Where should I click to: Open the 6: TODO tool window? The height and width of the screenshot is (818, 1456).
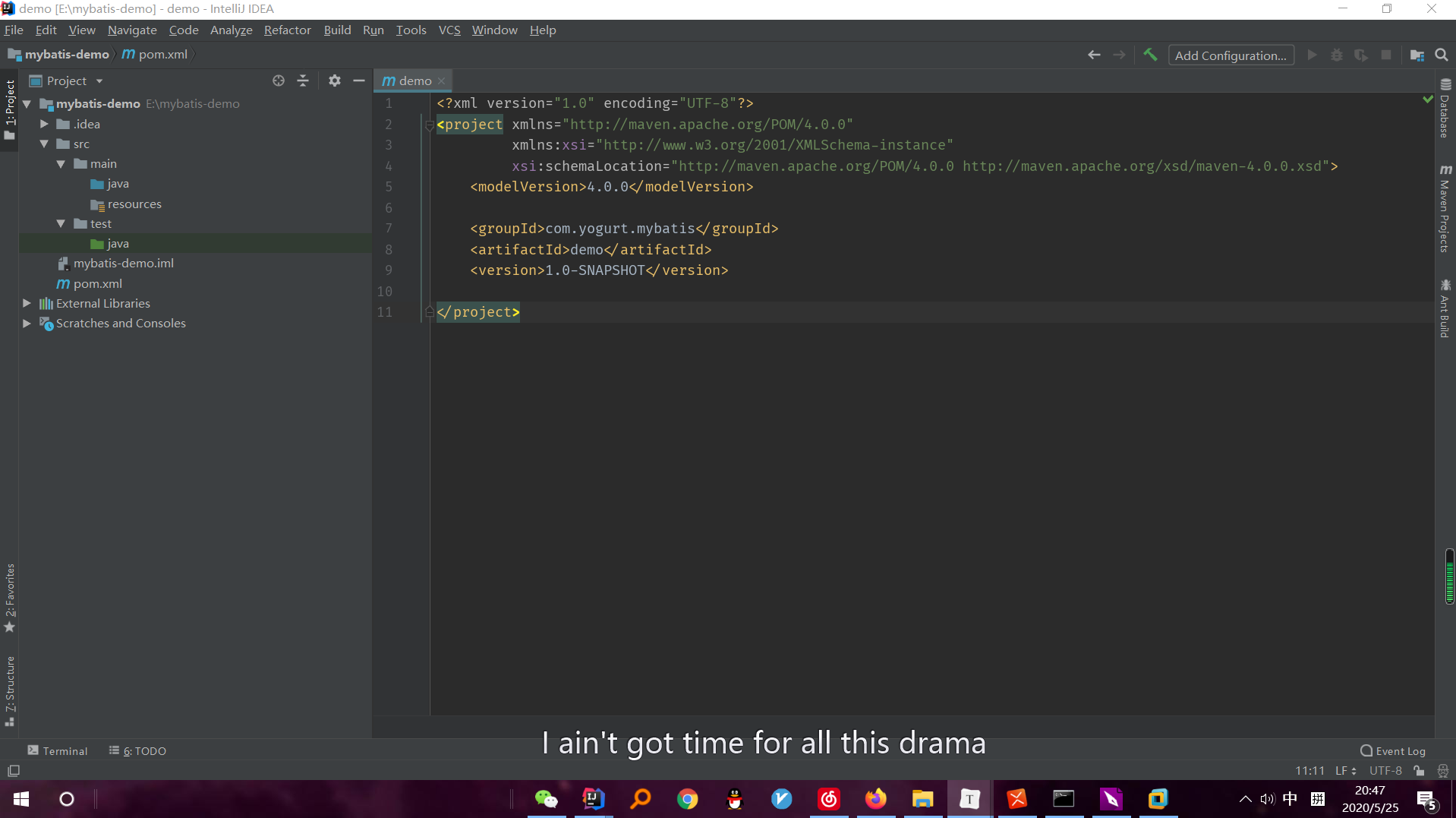click(137, 750)
